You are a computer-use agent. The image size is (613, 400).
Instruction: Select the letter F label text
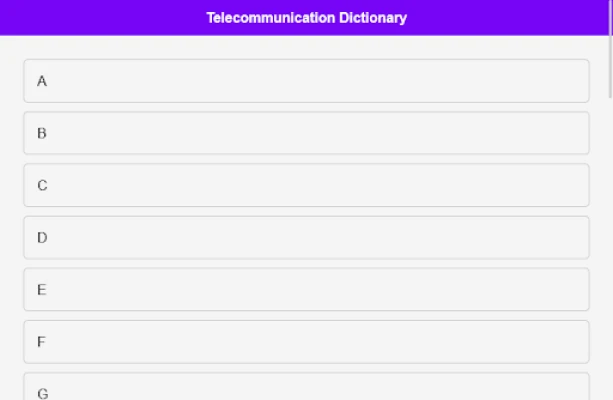click(x=42, y=342)
